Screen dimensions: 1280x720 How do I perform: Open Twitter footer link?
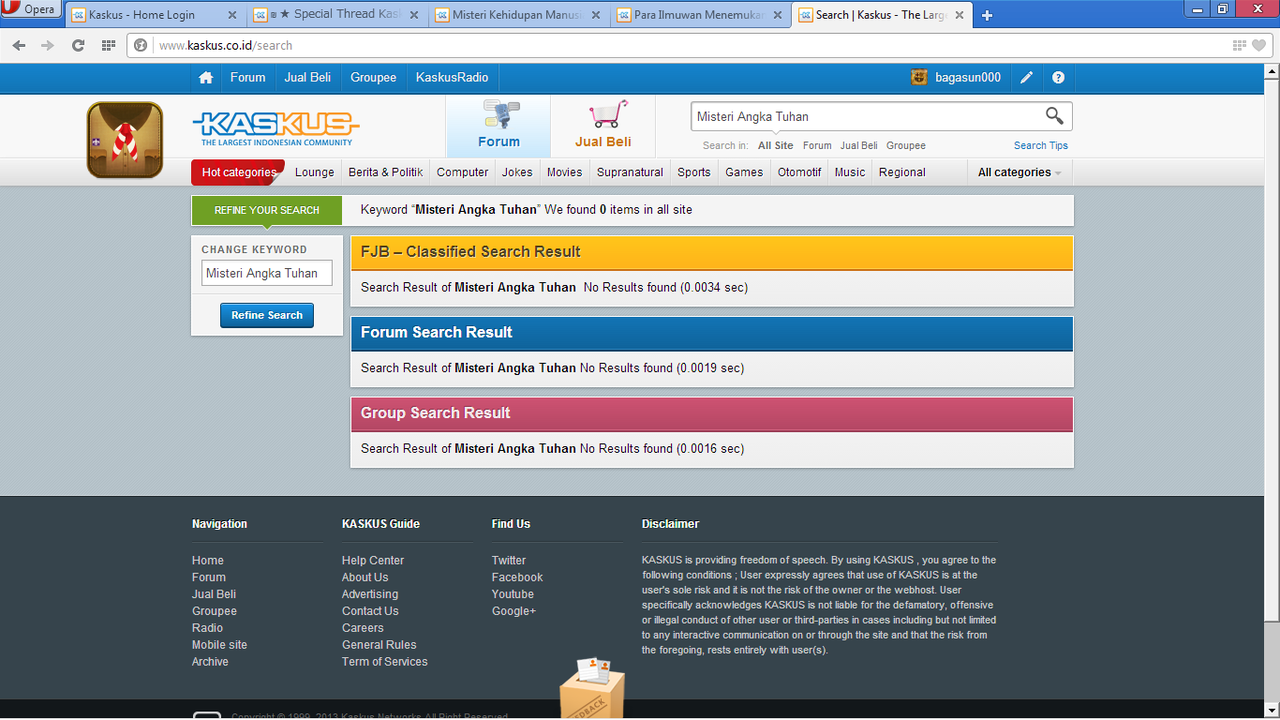coord(509,560)
